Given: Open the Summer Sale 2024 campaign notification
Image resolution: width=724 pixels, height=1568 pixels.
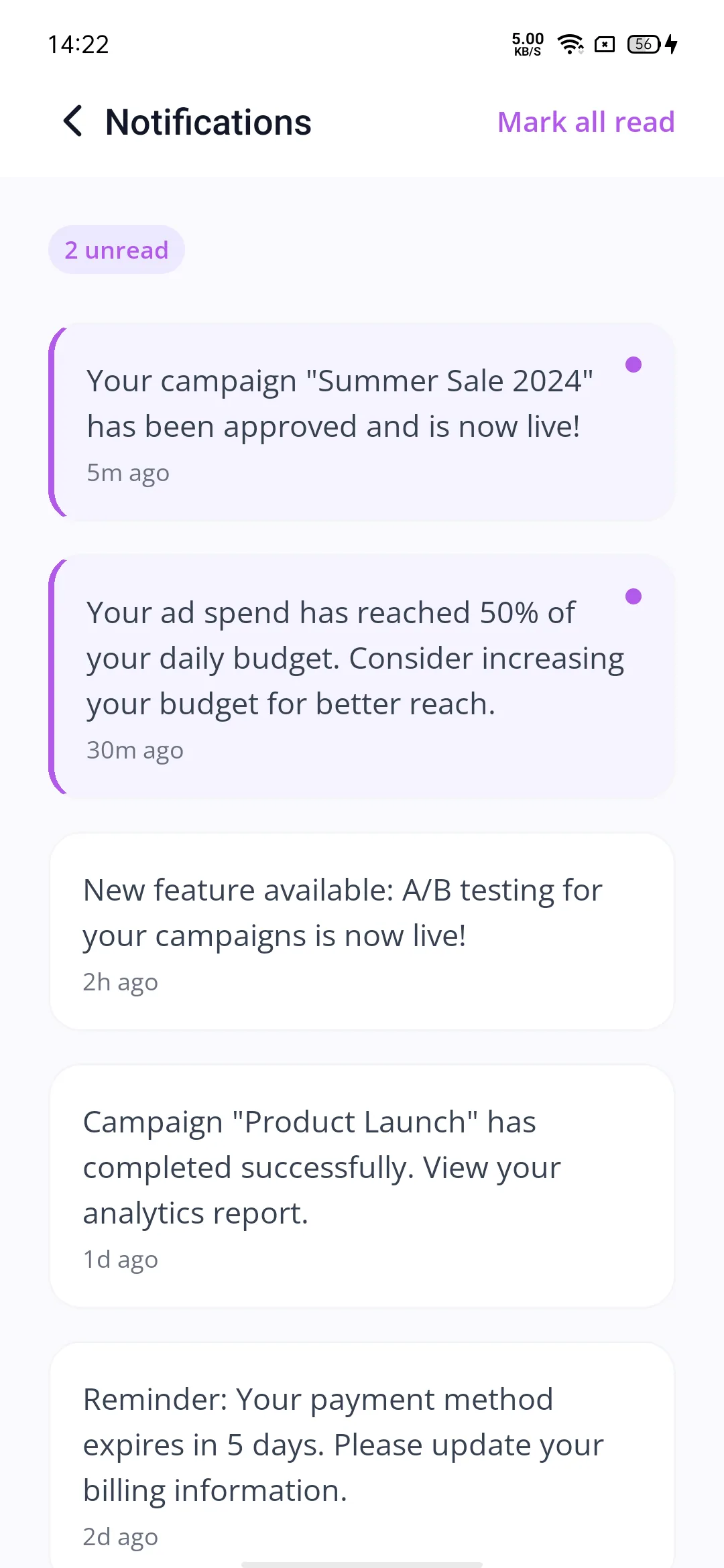Looking at the screenshot, I should [362, 422].
